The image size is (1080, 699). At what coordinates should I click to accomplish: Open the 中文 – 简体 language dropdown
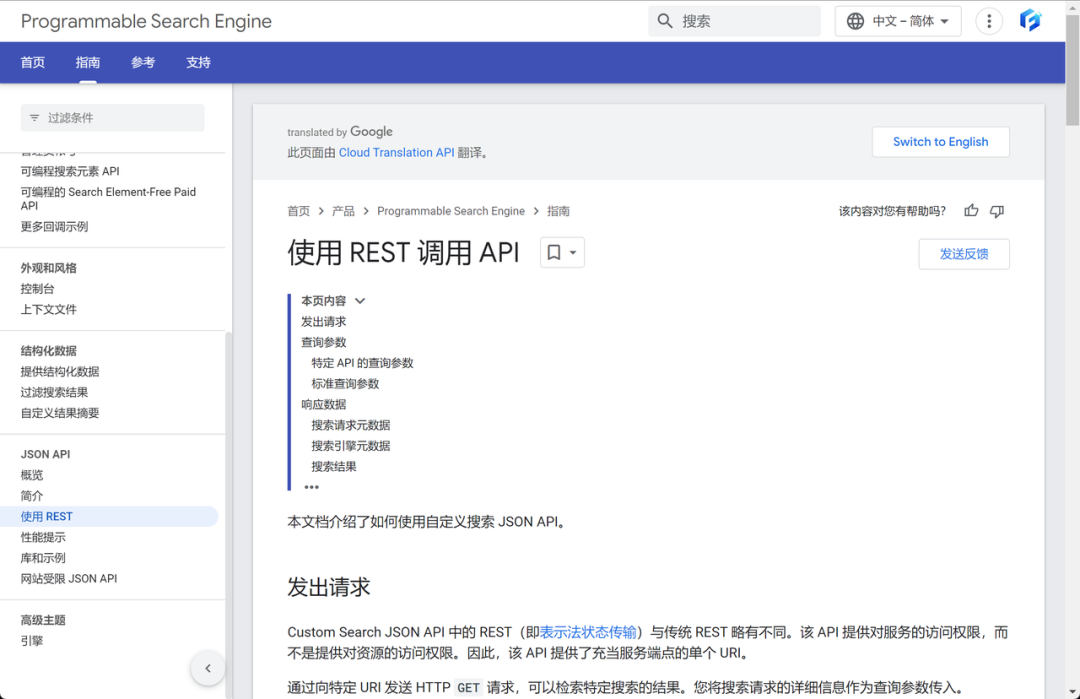898,21
